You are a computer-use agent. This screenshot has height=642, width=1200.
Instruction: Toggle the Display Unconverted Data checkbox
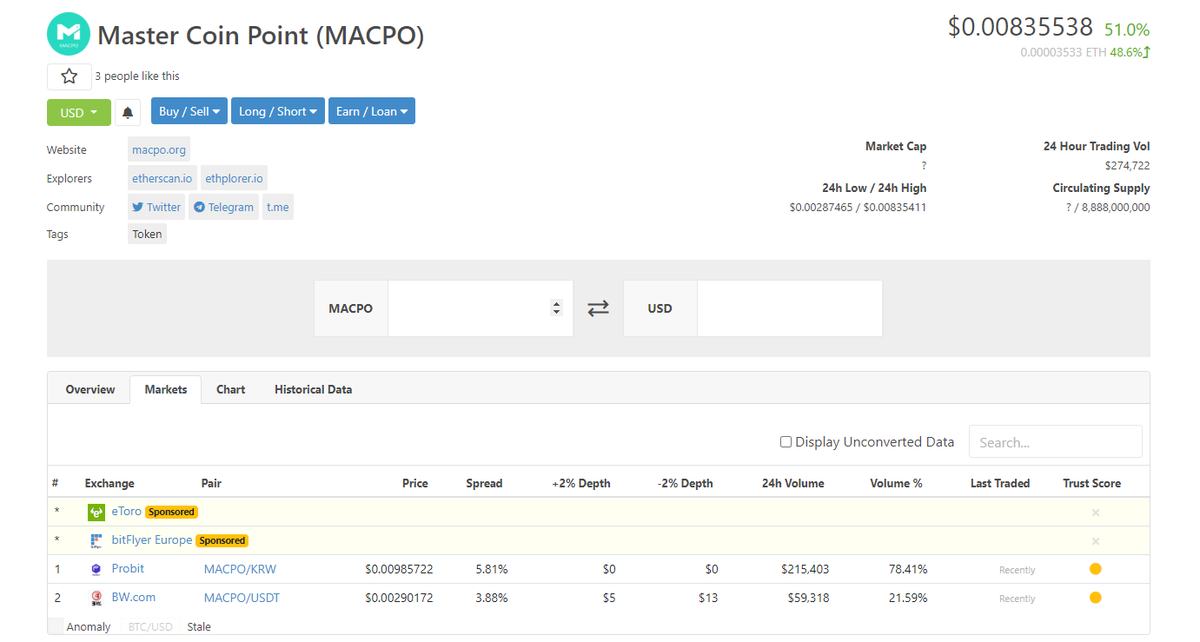click(786, 442)
